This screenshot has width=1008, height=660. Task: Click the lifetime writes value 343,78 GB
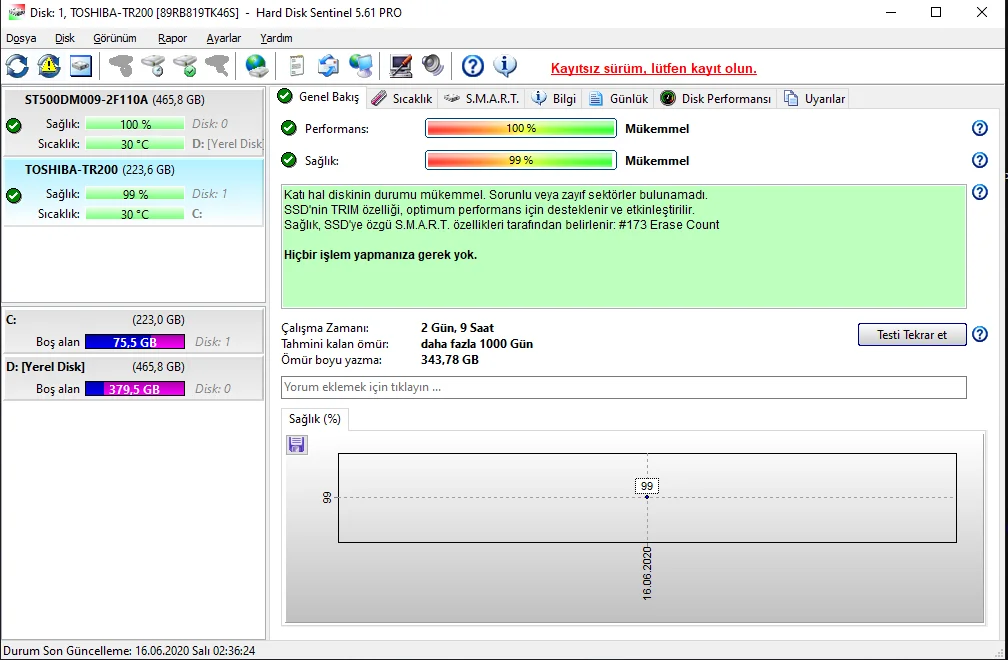click(x=449, y=360)
